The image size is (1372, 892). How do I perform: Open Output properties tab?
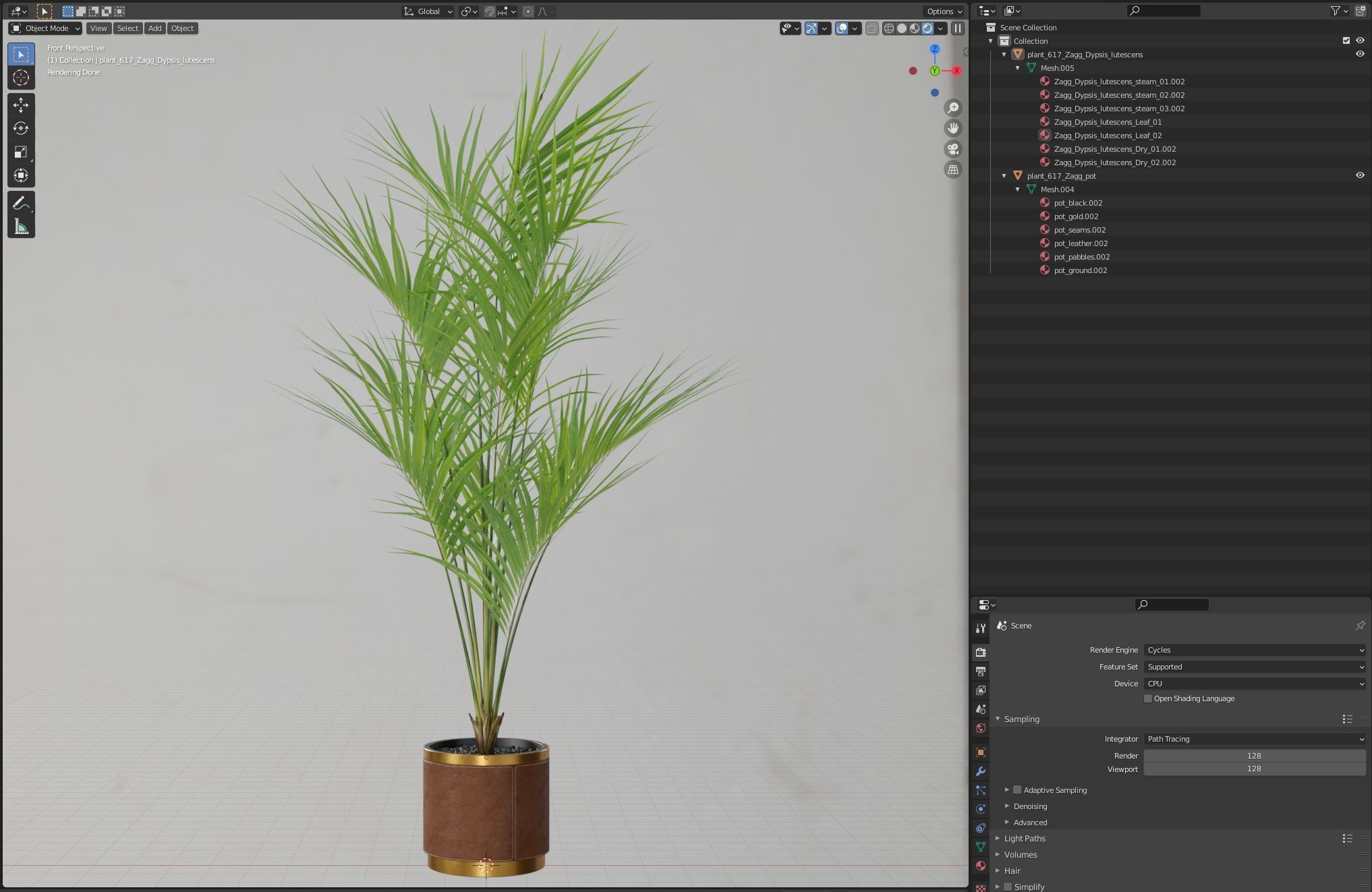coord(981,672)
